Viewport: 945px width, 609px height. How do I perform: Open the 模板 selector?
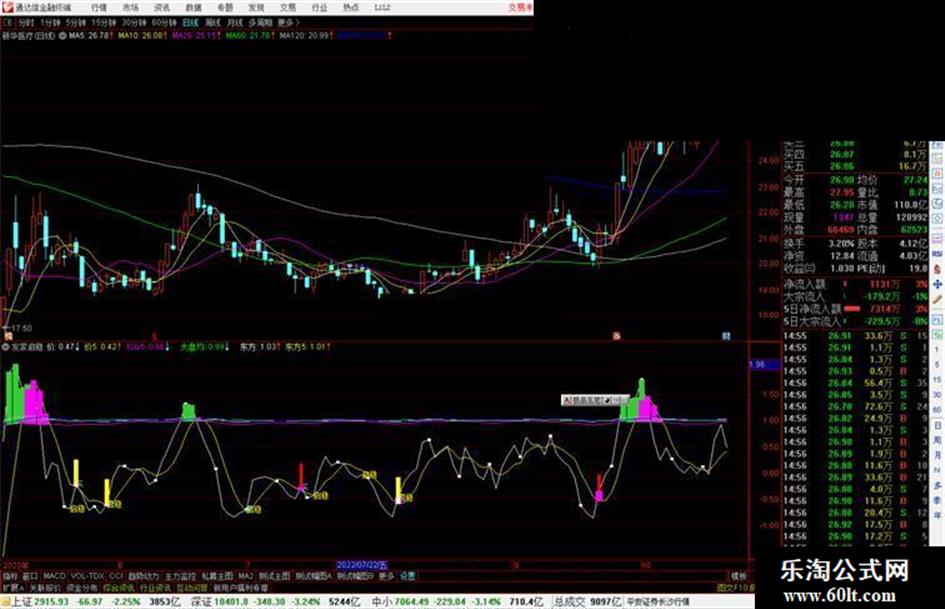pyautogui.click(x=739, y=576)
